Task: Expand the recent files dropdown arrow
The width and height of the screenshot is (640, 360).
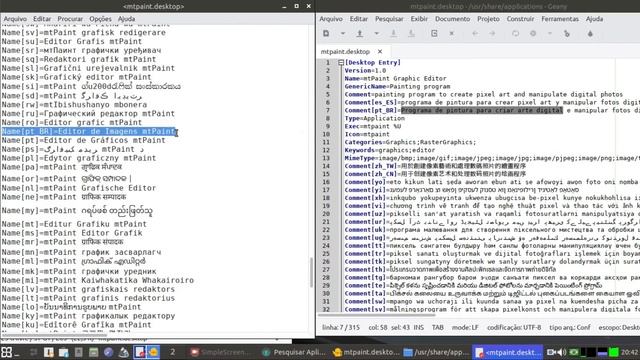Action: pyautogui.click(x=376, y=33)
